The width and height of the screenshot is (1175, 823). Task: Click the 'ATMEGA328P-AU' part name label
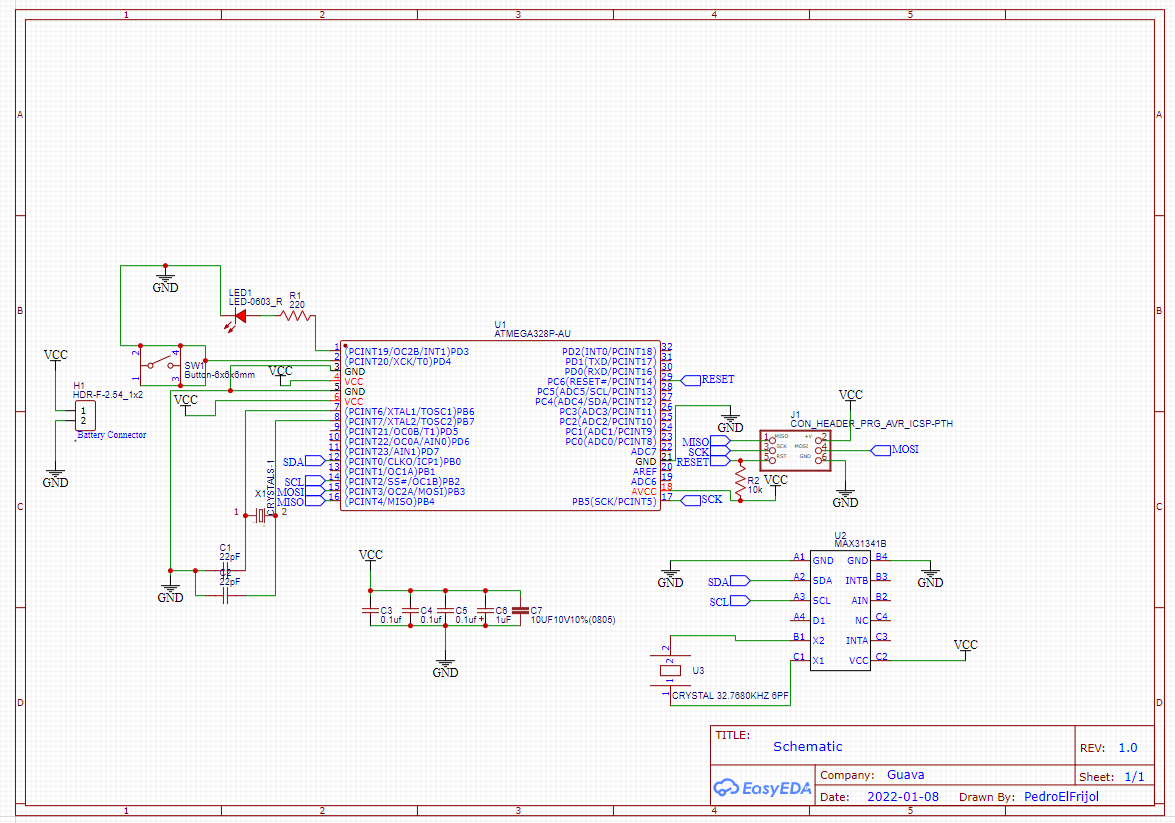pyautogui.click(x=532, y=334)
